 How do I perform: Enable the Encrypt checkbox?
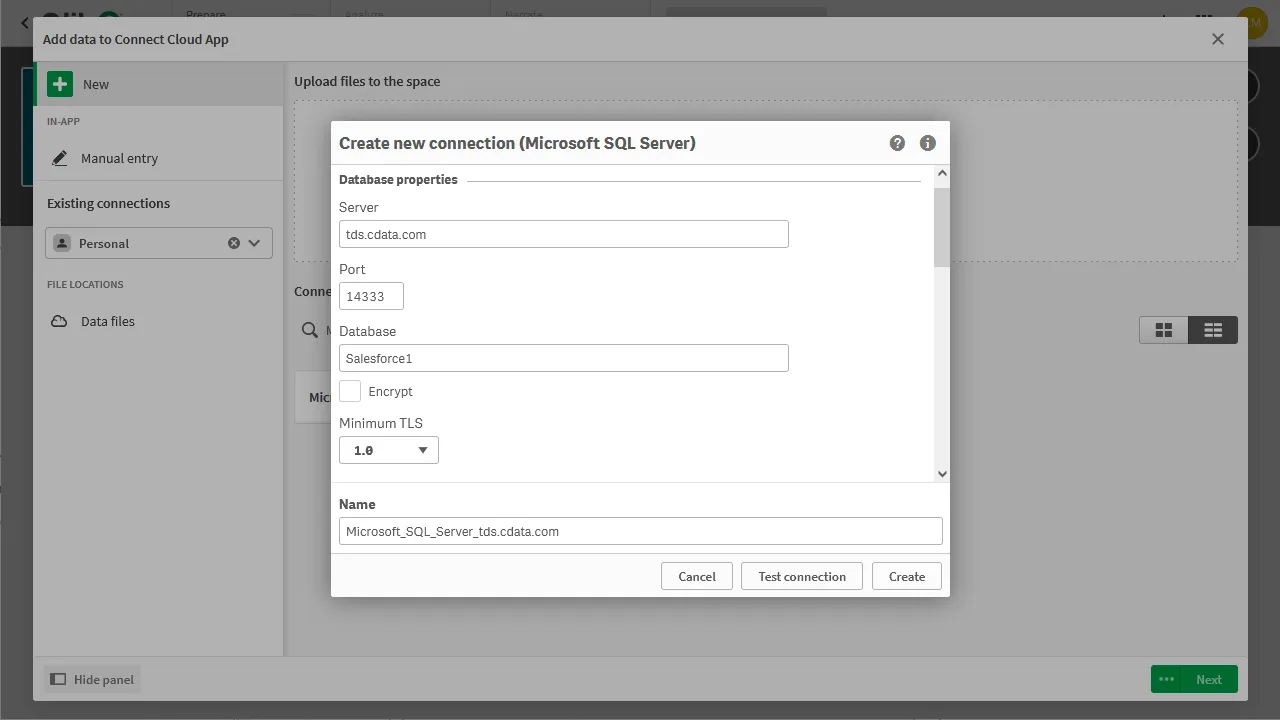(x=350, y=391)
